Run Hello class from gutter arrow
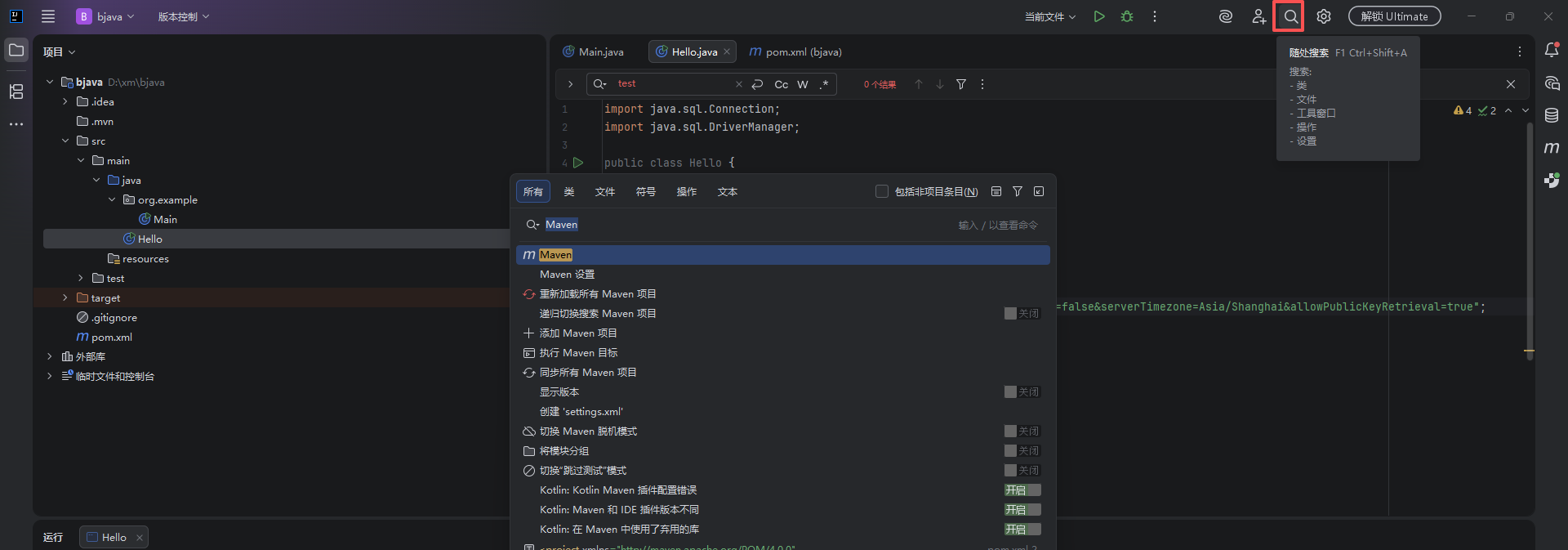Viewport: 1568px width, 550px height. 578,163
